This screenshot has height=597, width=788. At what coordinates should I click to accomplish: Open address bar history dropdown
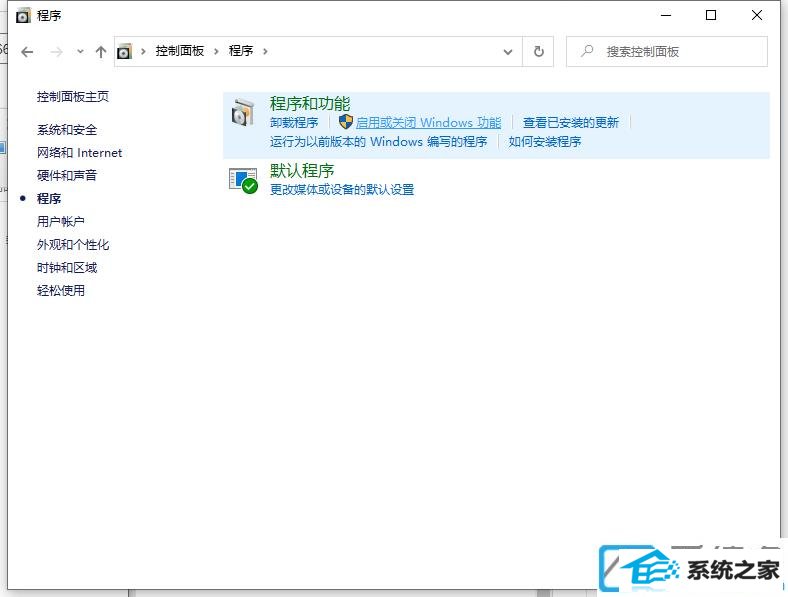[x=508, y=51]
